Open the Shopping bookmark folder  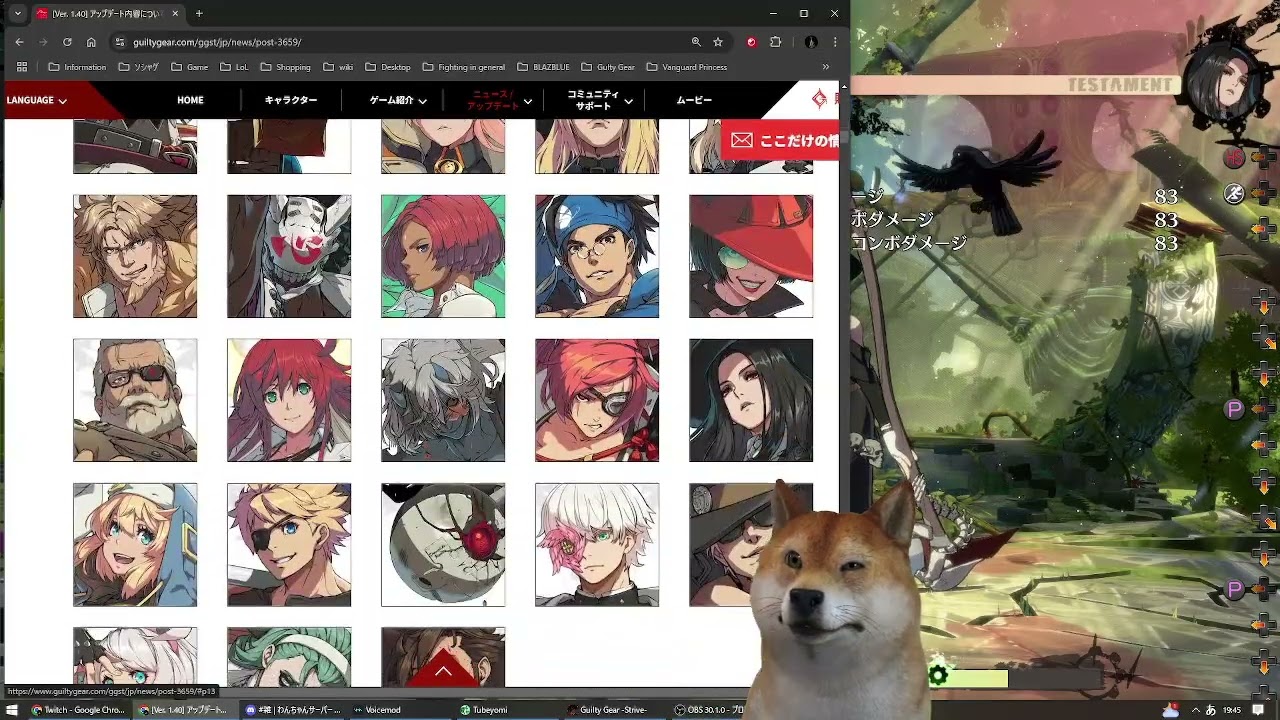tap(285, 67)
